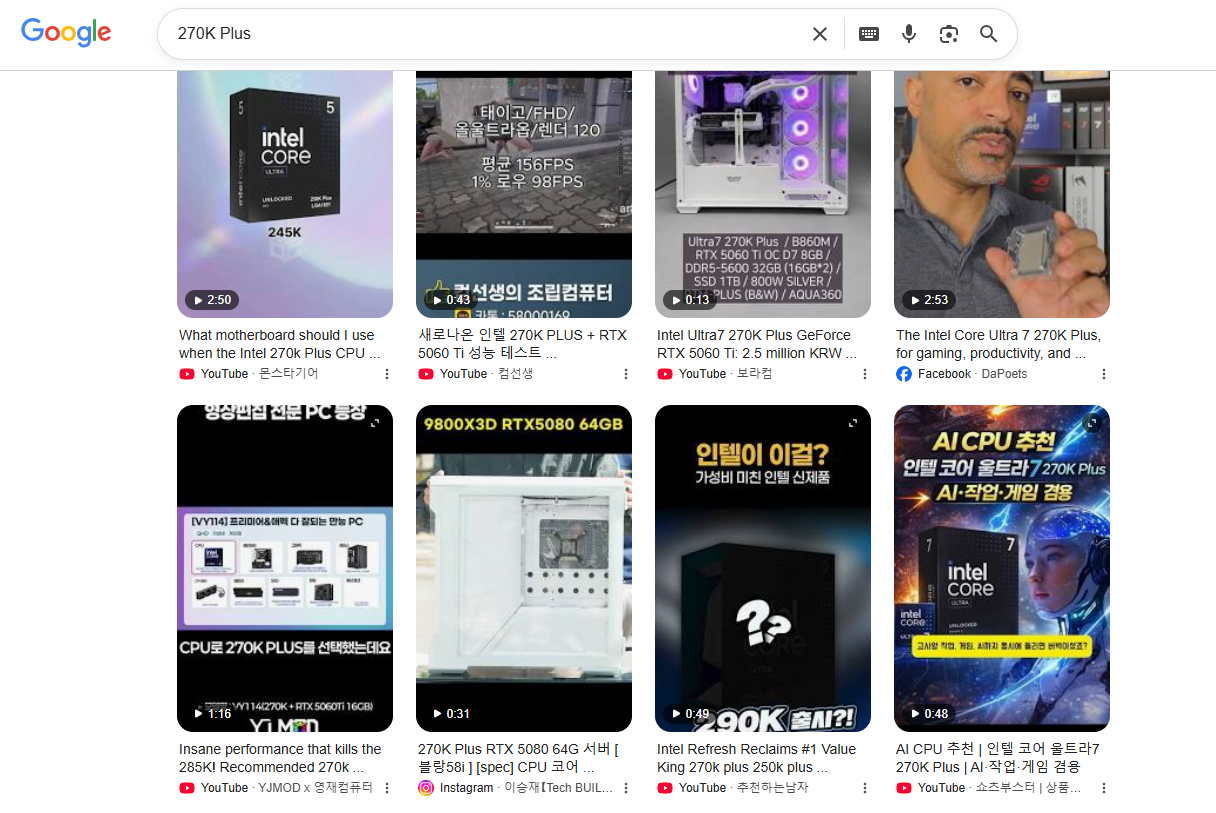The image size is (1216, 813).
Task: Play the 2:50 Intel Core 245K video
Action: point(285,194)
